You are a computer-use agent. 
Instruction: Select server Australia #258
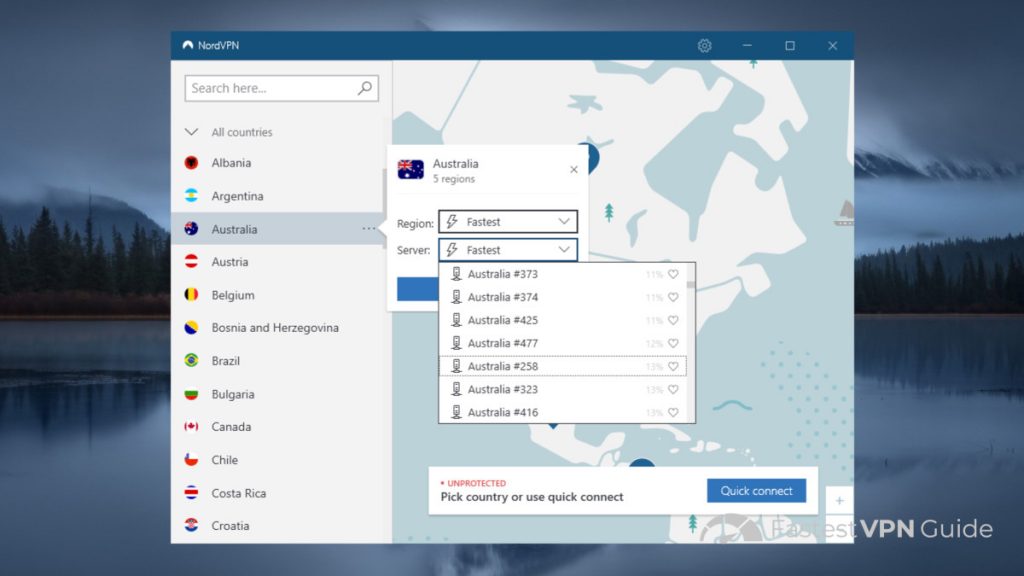[x=563, y=366]
